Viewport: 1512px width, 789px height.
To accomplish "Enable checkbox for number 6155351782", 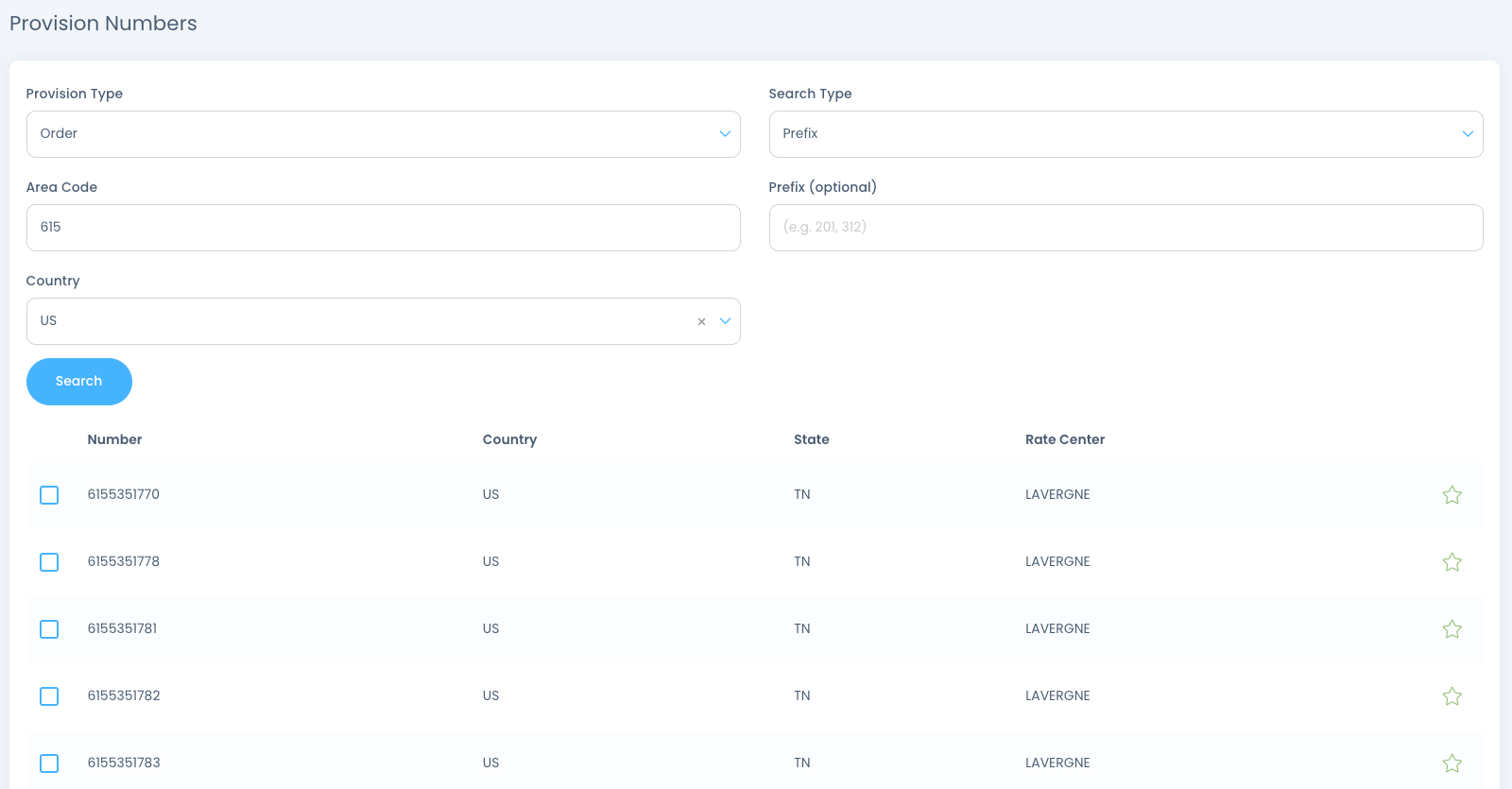I will 49,696.
